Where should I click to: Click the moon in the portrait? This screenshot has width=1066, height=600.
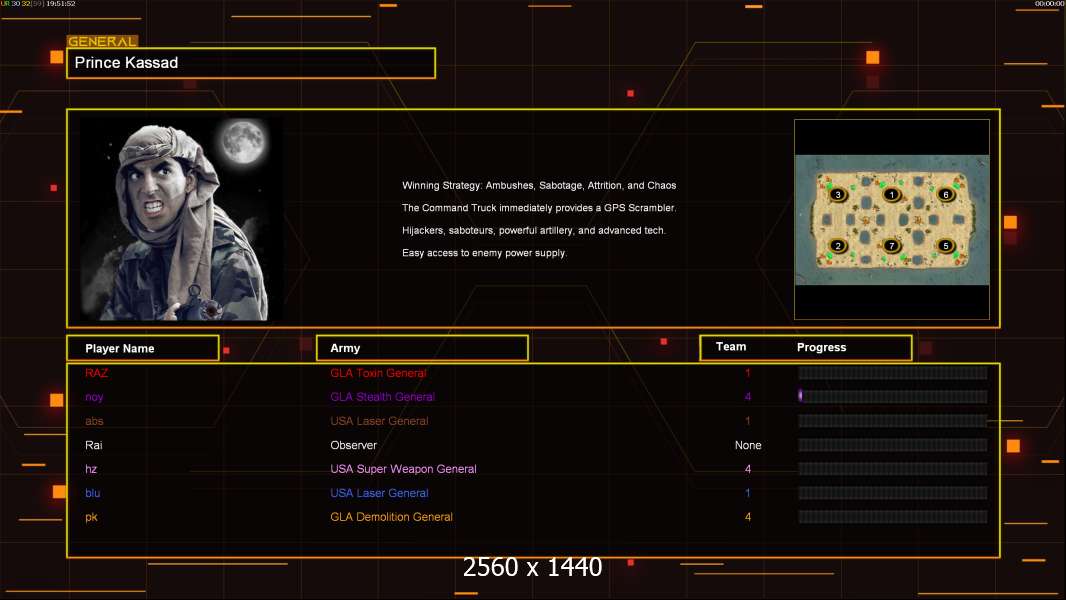243,141
